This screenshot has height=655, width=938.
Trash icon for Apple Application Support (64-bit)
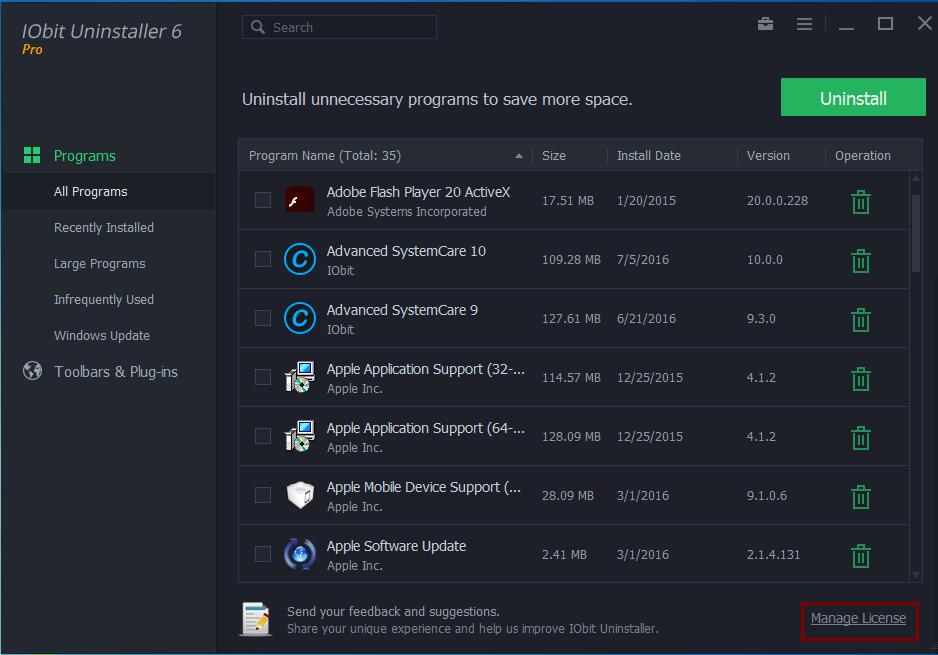click(860, 438)
